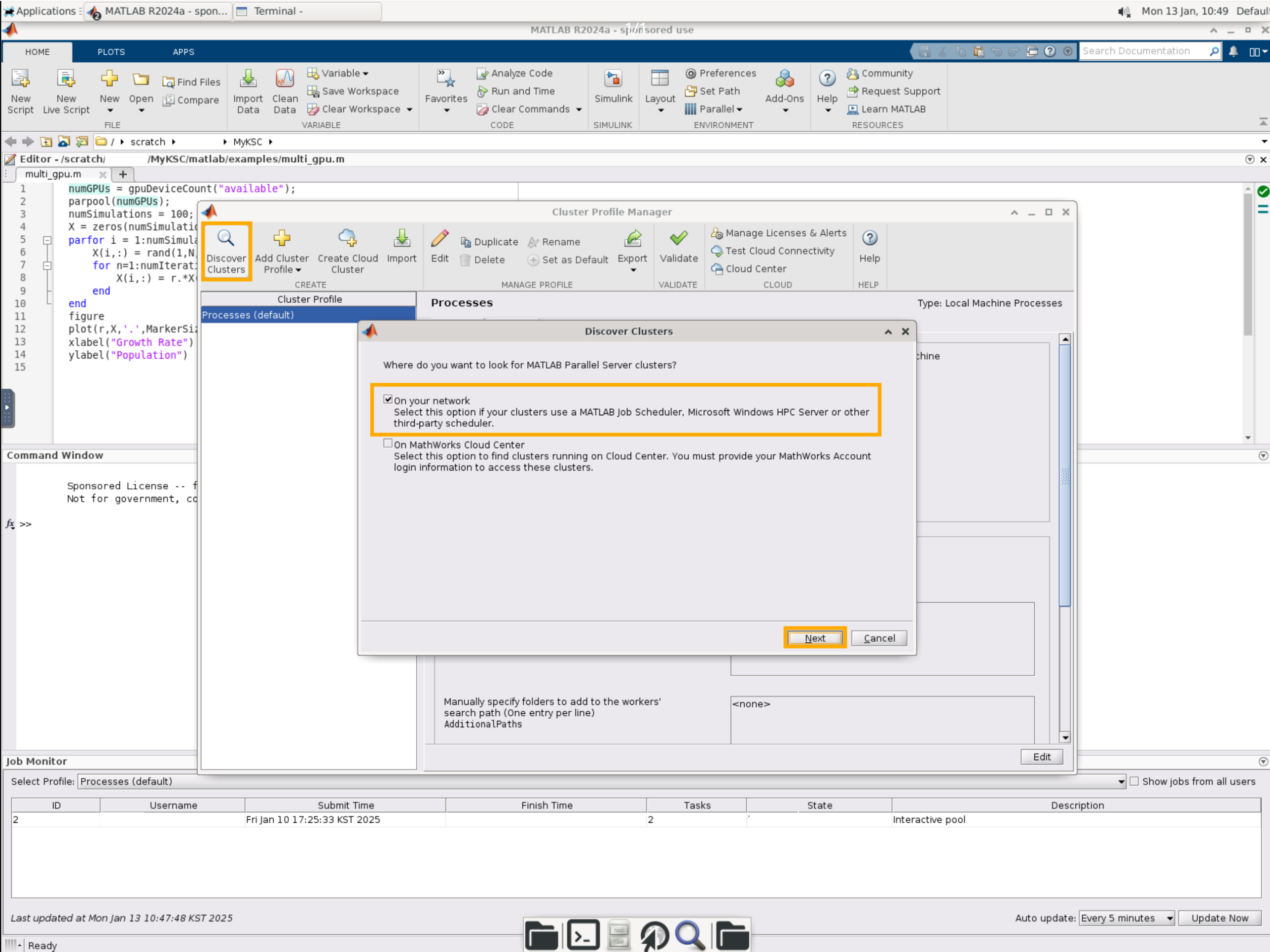Open Layout menu
Viewport: 1270px width, 952px height.
pos(660,92)
